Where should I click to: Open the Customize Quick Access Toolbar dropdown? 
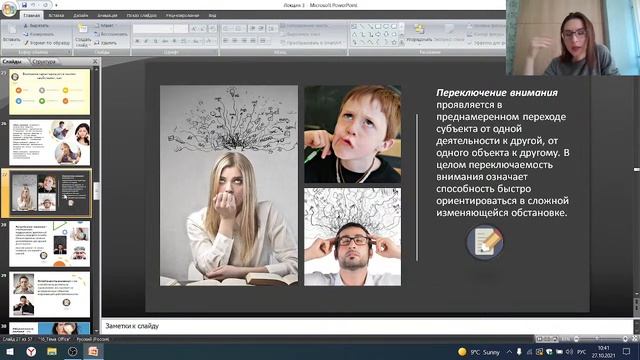[56, 5]
